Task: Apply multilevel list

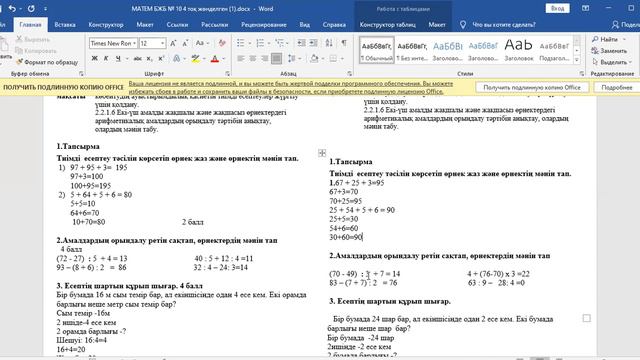Action: tap(279, 43)
